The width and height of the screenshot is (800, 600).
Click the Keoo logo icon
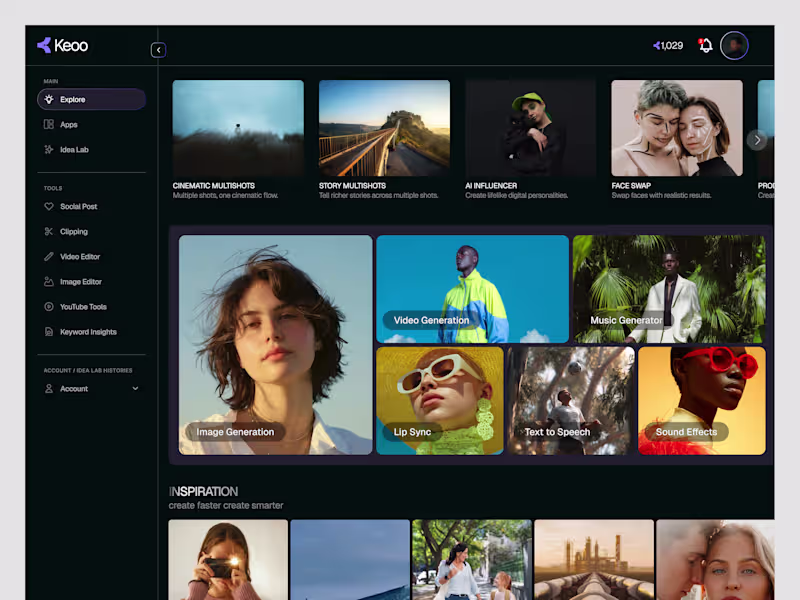(44, 45)
